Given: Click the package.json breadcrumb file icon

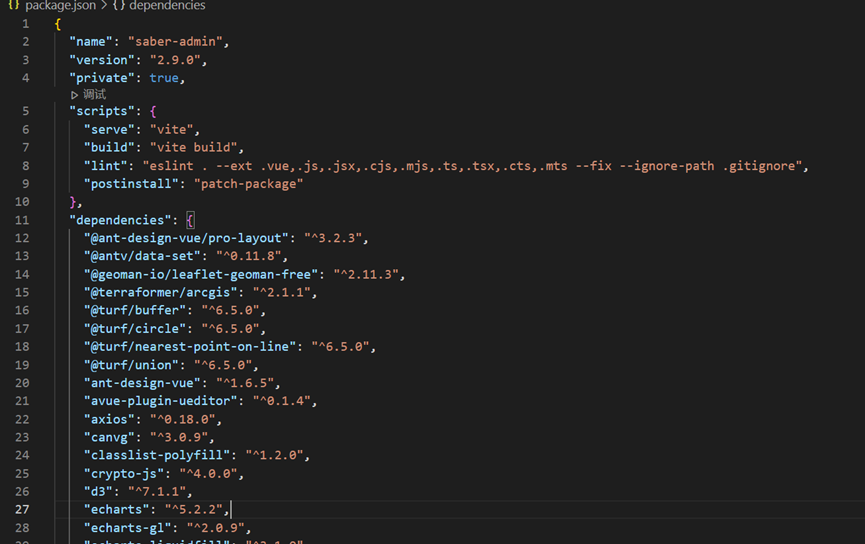Looking at the screenshot, I should 13,6.
